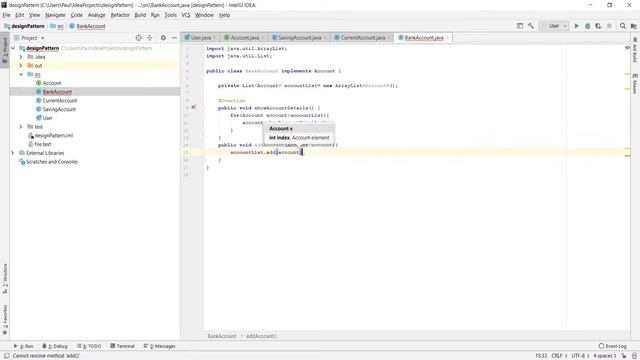Open the Refactor menu

[x=120, y=15]
